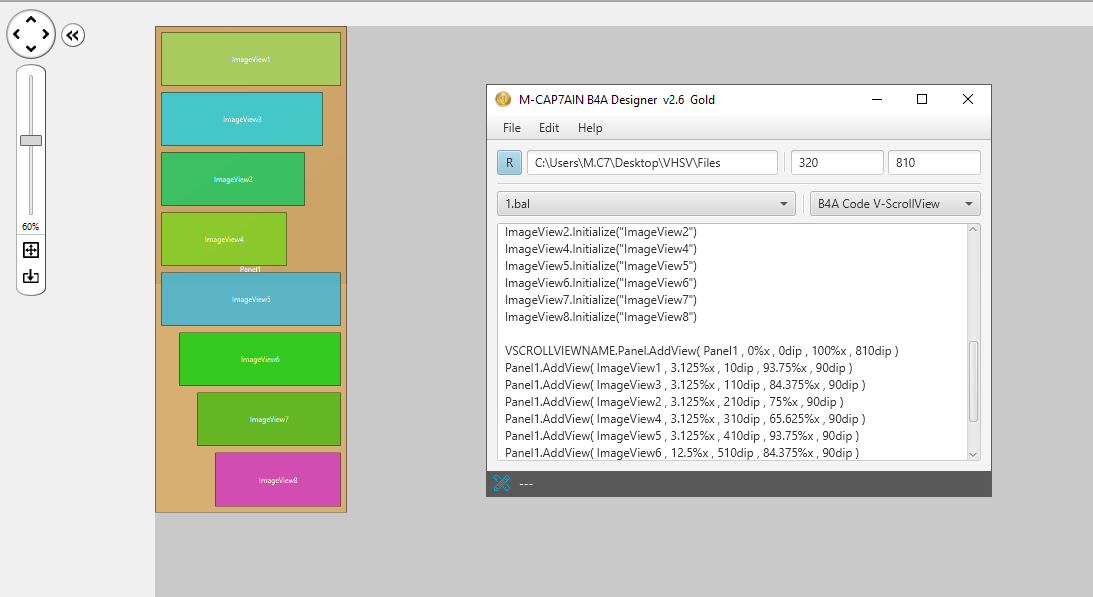Click the crossed tools icon in status bar
Screen dimensions: 1093x597
(502, 484)
